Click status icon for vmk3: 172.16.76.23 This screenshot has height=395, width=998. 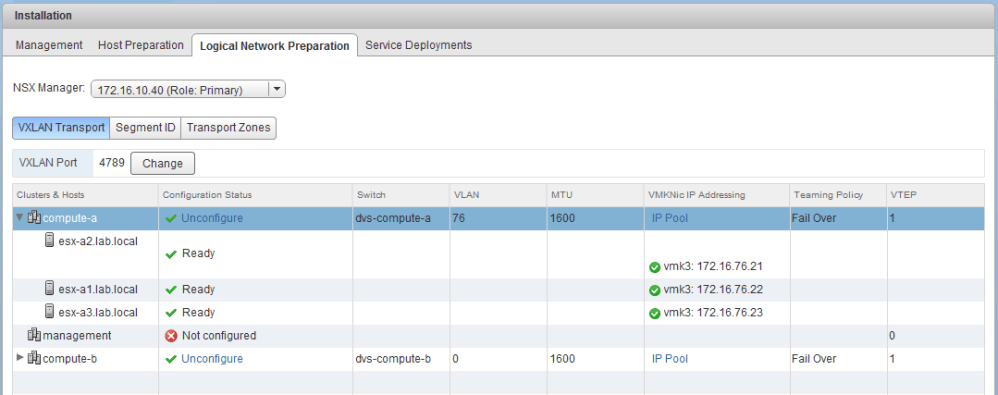pyautogui.click(x=654, y=313)
